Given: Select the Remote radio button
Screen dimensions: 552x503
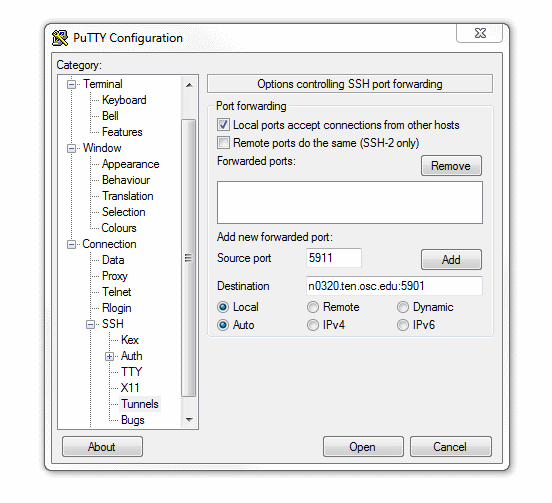Looking at the screenshot, I should pos(313,307).
